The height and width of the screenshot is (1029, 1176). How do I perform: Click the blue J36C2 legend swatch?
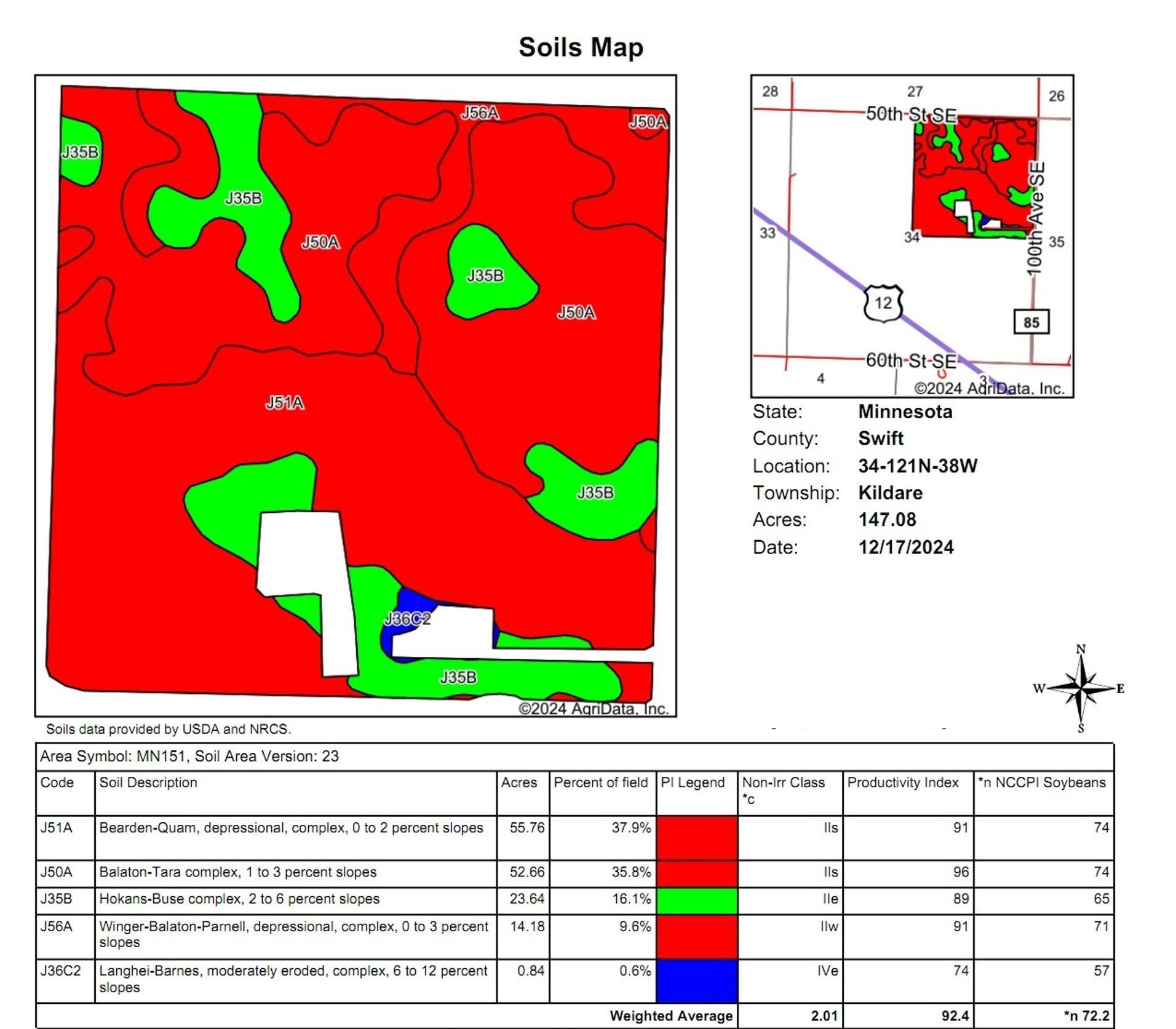coord(697,981)
